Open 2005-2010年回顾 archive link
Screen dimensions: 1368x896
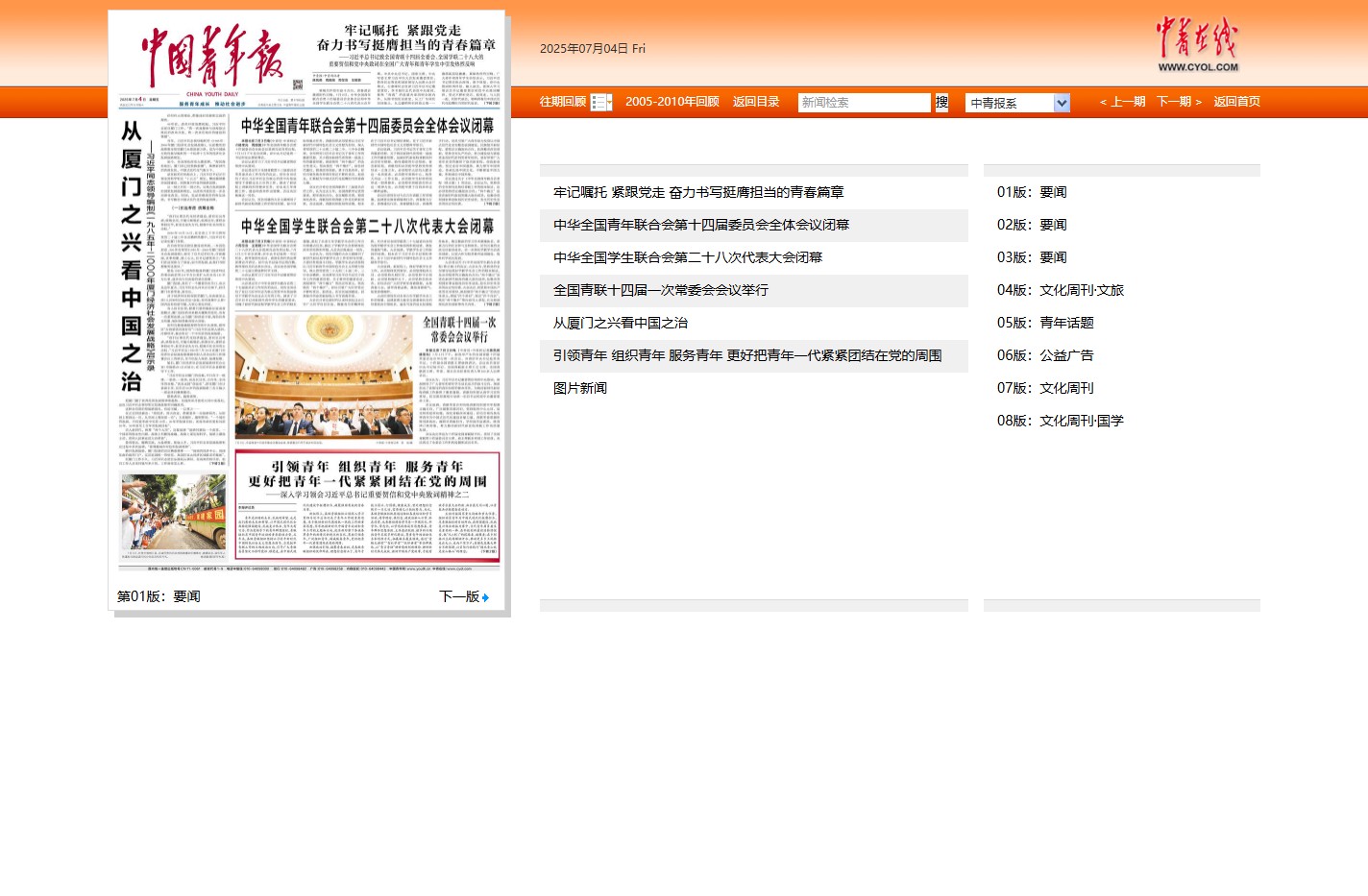pos(672,102)
